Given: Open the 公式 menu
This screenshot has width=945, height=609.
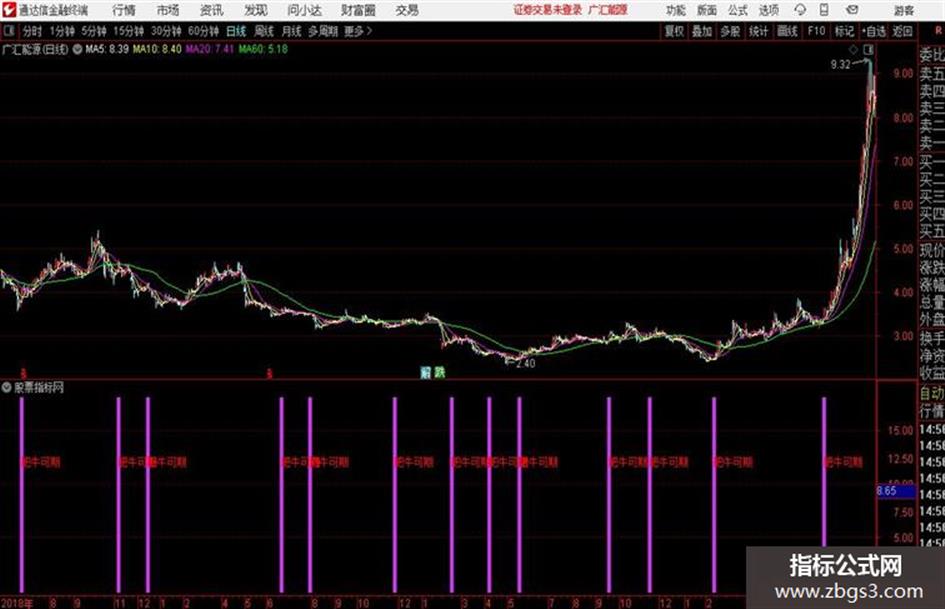Looking at the screenshot, I should (x=738, y=10).
